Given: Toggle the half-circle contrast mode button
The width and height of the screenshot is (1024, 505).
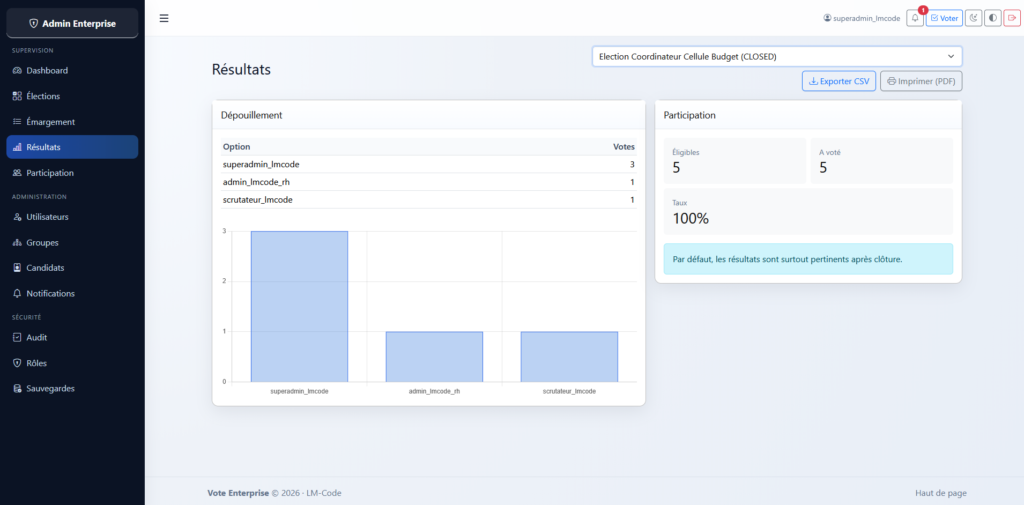Looking at the screenshot, I should click(993, 18).
